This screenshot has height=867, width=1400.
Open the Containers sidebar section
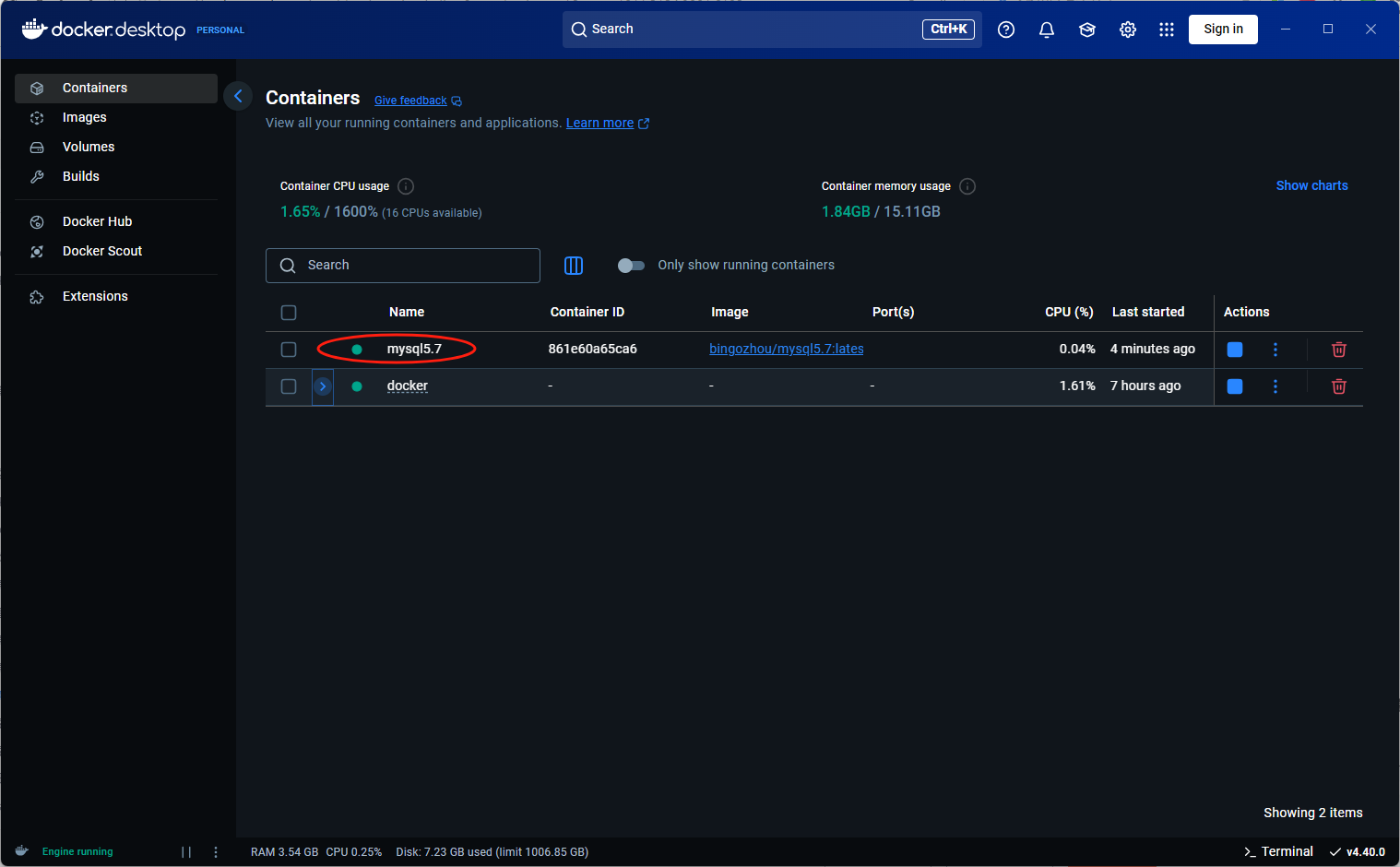click(116, 88)
